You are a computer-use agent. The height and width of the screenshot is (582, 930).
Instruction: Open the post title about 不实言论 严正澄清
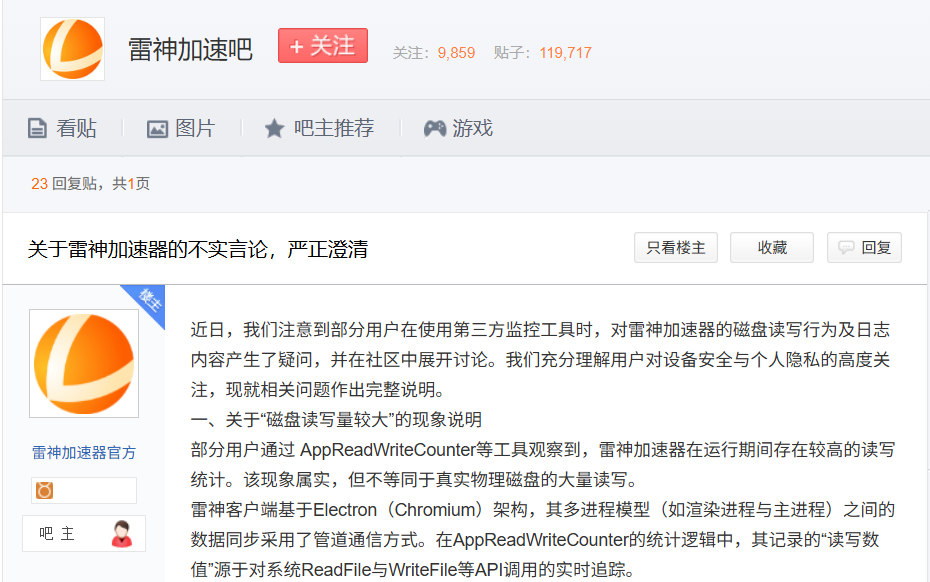198,249
